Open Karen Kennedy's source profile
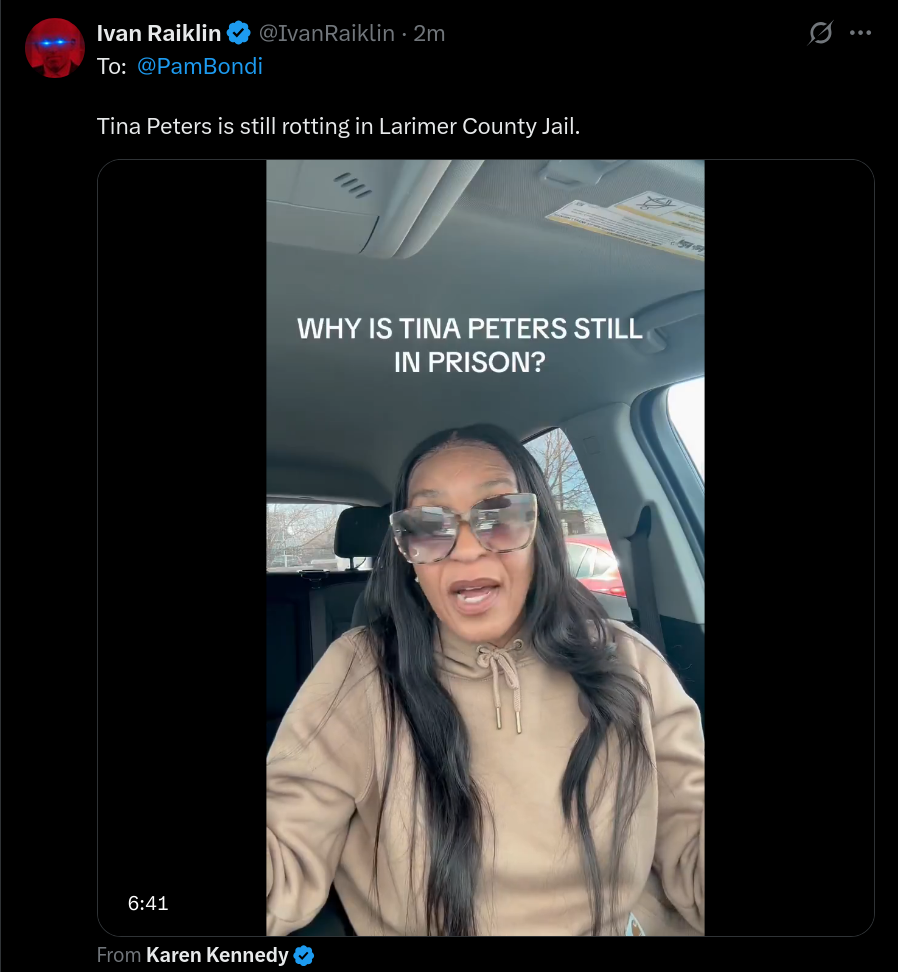 (217, 955)
